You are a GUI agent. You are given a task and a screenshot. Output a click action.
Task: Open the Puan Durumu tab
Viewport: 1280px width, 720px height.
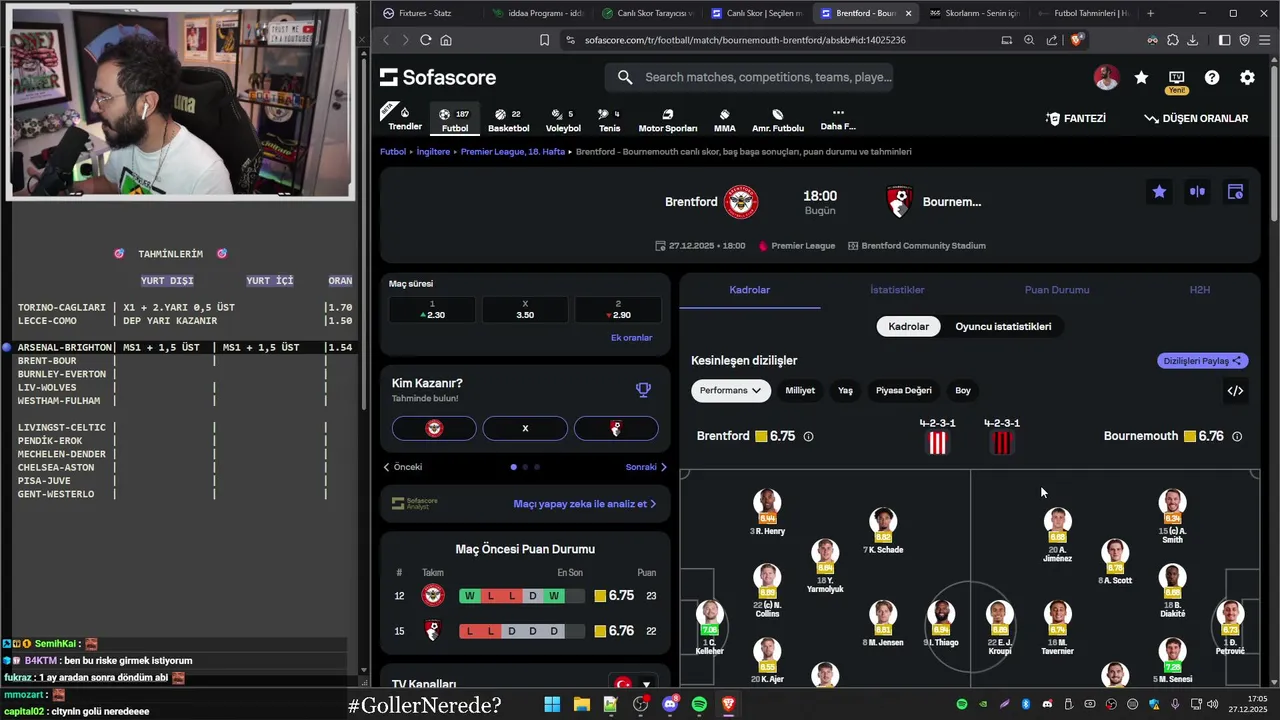pyautogui.click(x=1057, y=290)
